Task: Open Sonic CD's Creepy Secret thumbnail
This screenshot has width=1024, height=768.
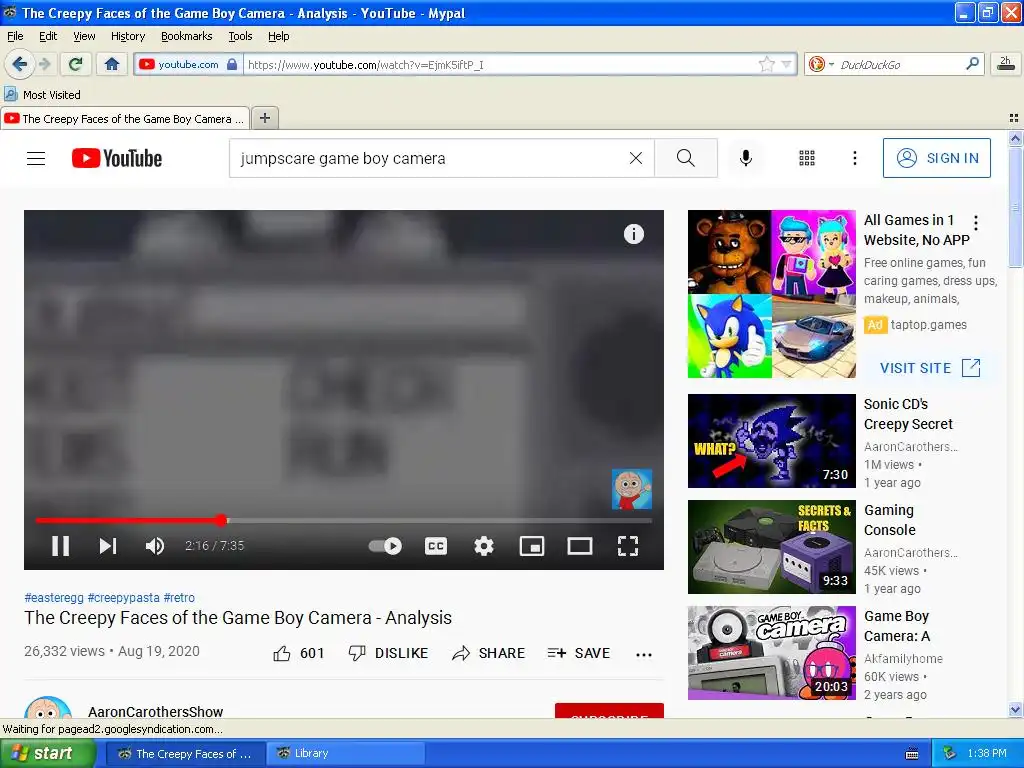Action: point(771,441)
